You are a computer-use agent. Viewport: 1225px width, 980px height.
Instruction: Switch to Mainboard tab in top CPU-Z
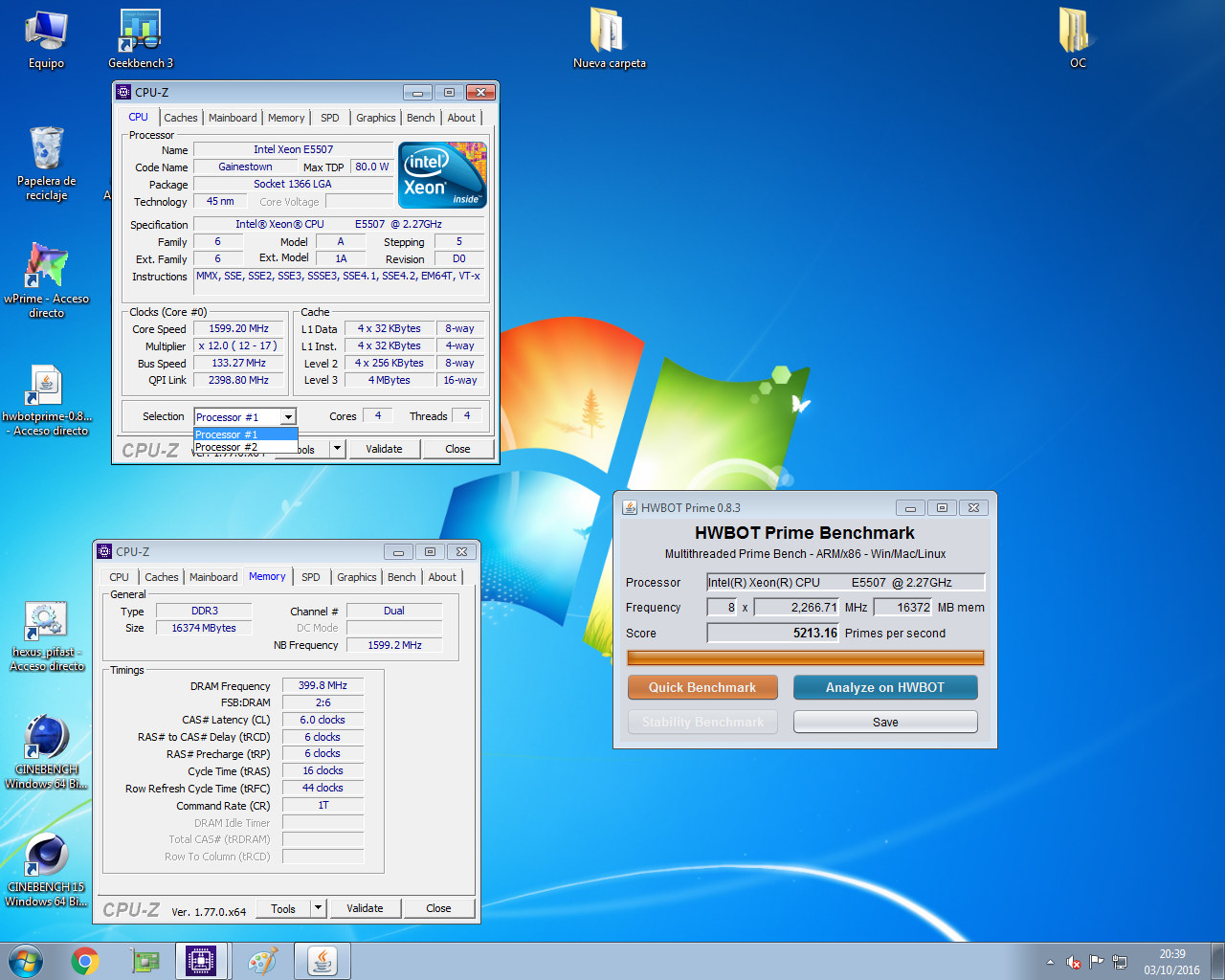(233, 118)
